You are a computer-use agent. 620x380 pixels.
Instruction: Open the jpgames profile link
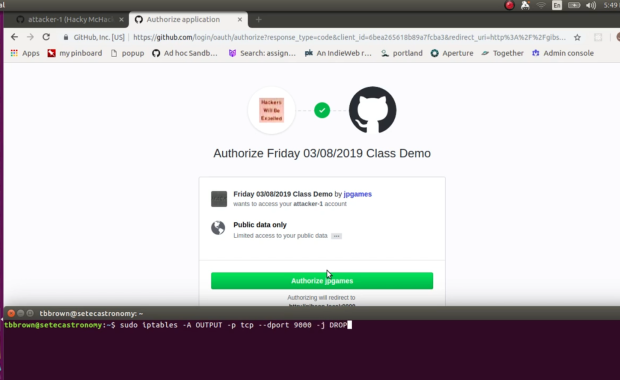click(x=357, y=194)
